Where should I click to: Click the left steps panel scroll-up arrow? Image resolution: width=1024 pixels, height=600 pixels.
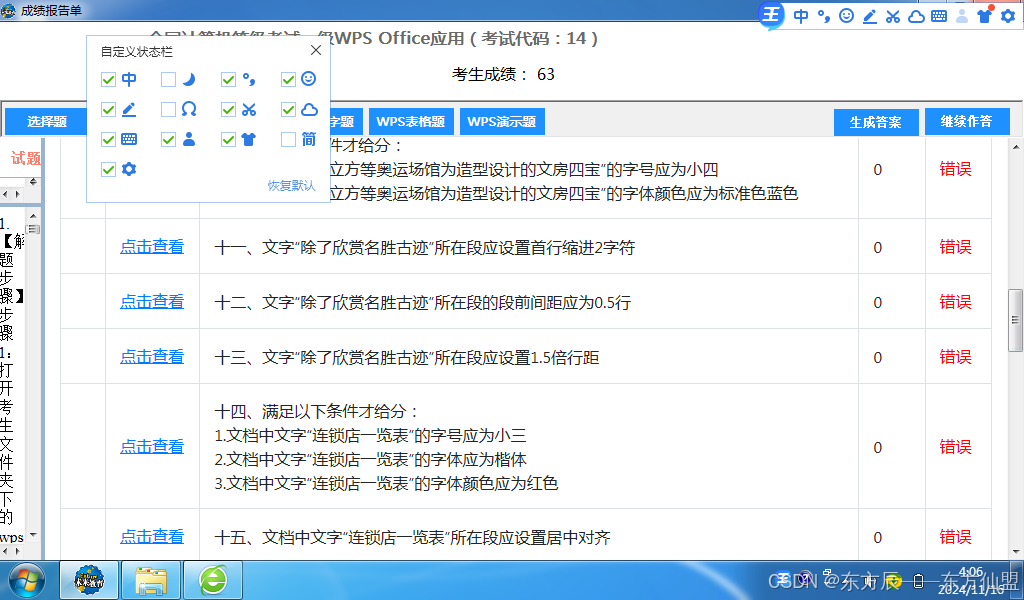[x=33, y=215]
